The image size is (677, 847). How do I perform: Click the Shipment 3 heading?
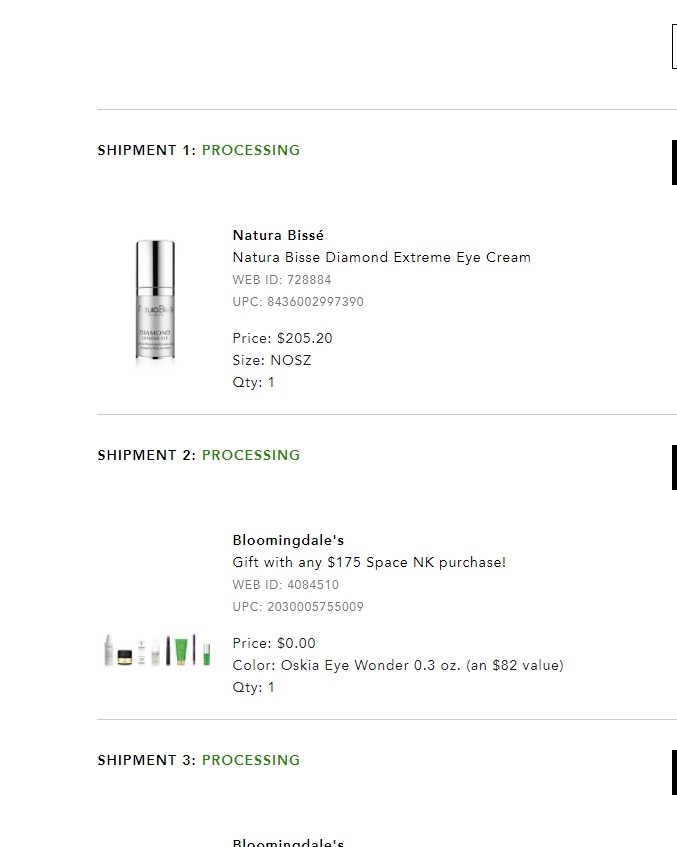click(x=147, y=760)
